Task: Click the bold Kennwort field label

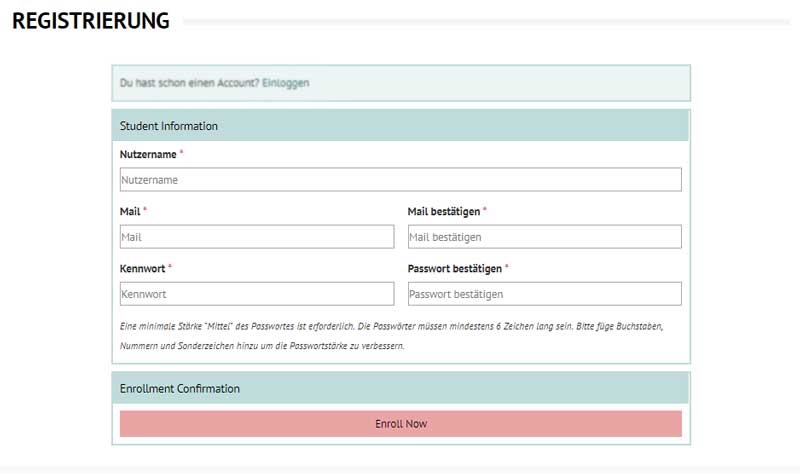Action: 142,269
